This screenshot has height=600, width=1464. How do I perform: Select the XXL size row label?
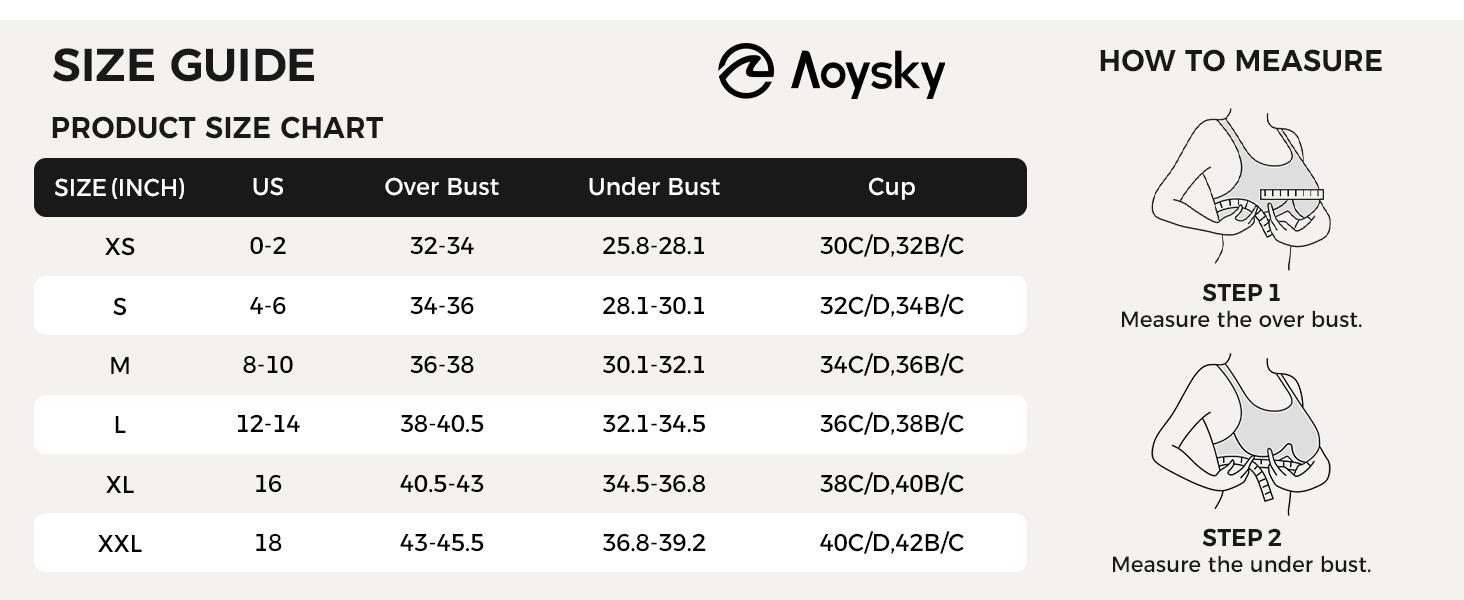tap(120, 544)
